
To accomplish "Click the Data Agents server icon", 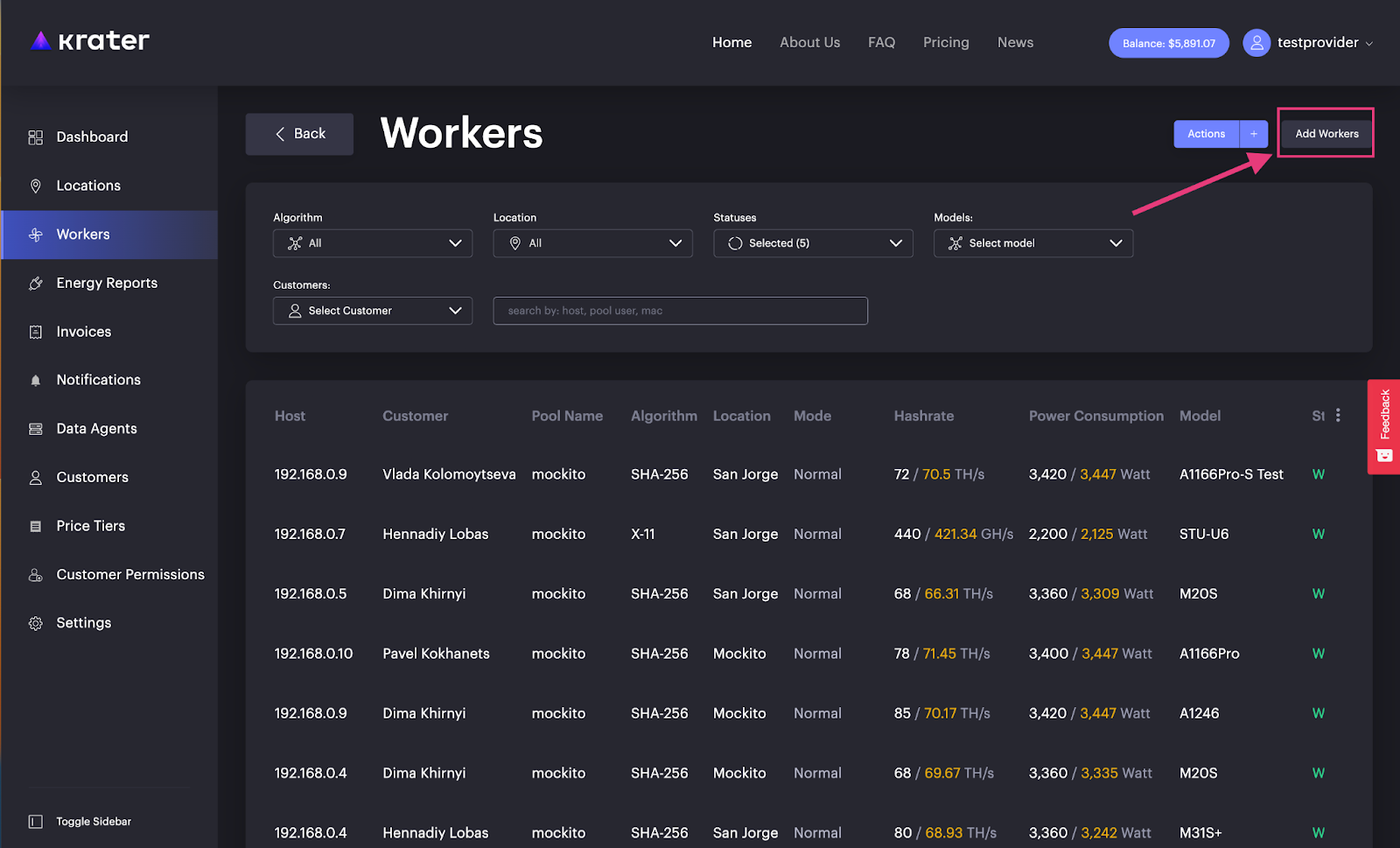I will [x=36, y=429].
